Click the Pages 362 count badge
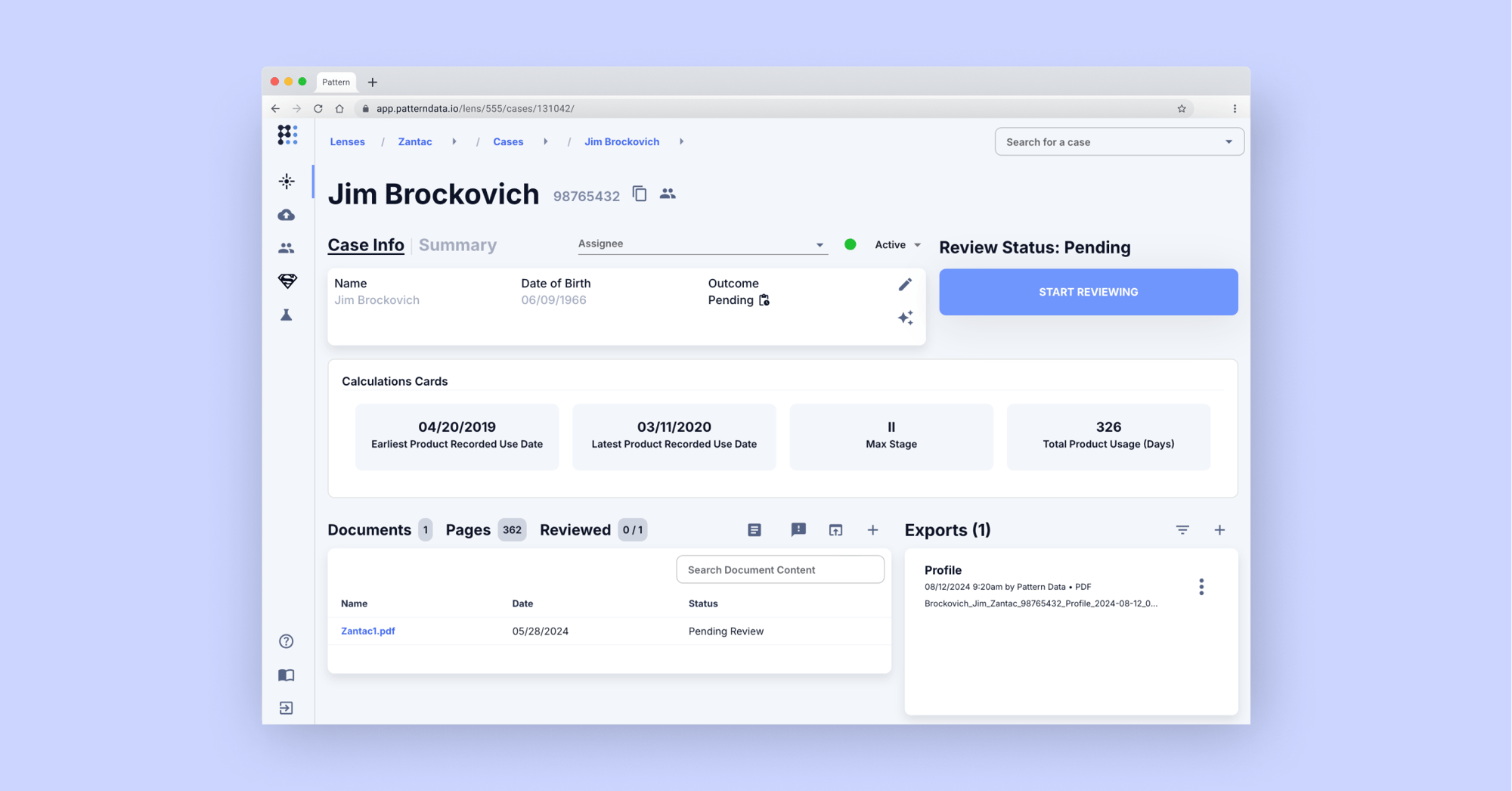The width and height of the screenshot is (1512, 791). [x=512, y=530]
